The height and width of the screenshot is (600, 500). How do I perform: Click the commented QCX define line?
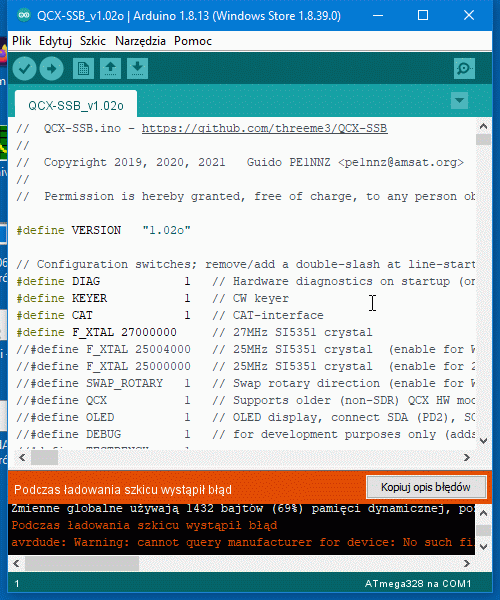pos(245,400)
